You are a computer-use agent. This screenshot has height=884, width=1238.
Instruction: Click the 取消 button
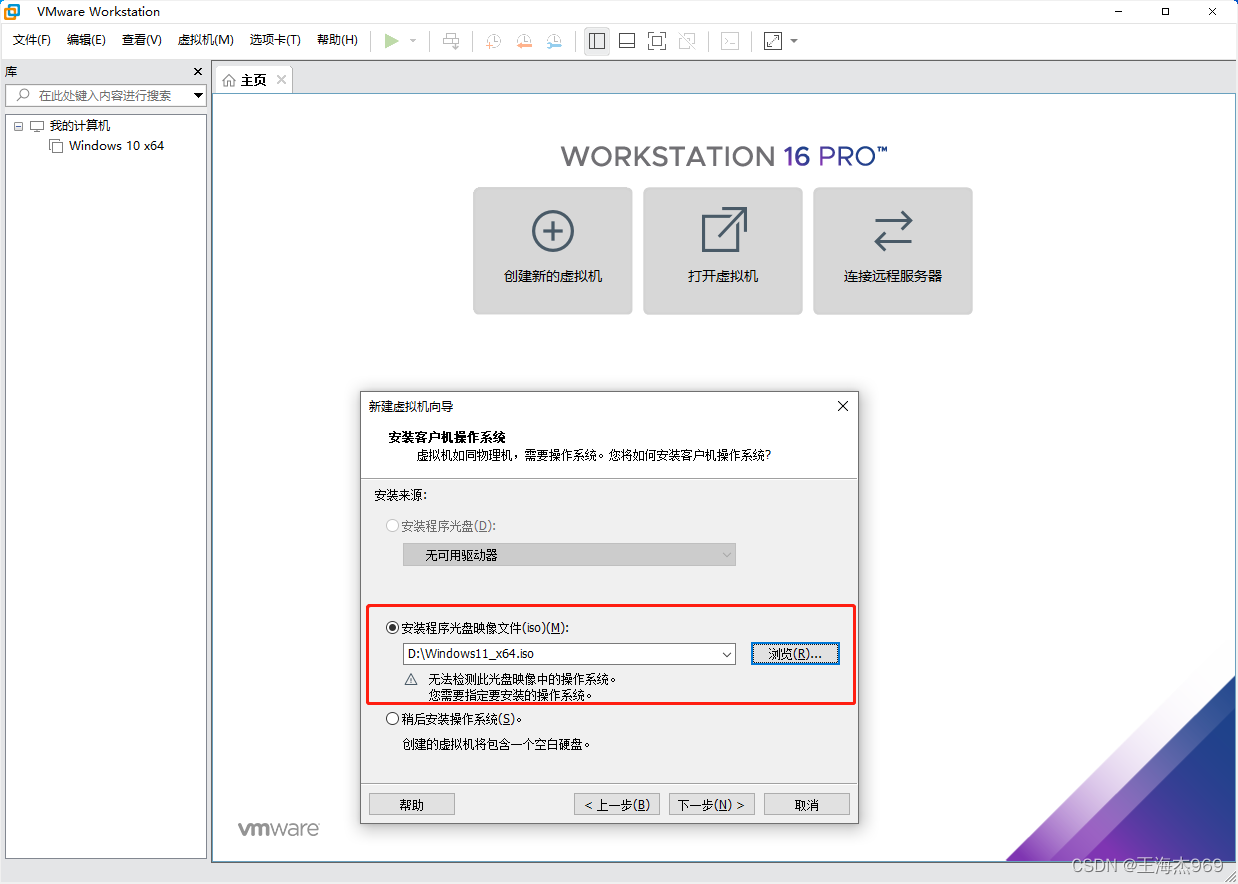[807, 805]
